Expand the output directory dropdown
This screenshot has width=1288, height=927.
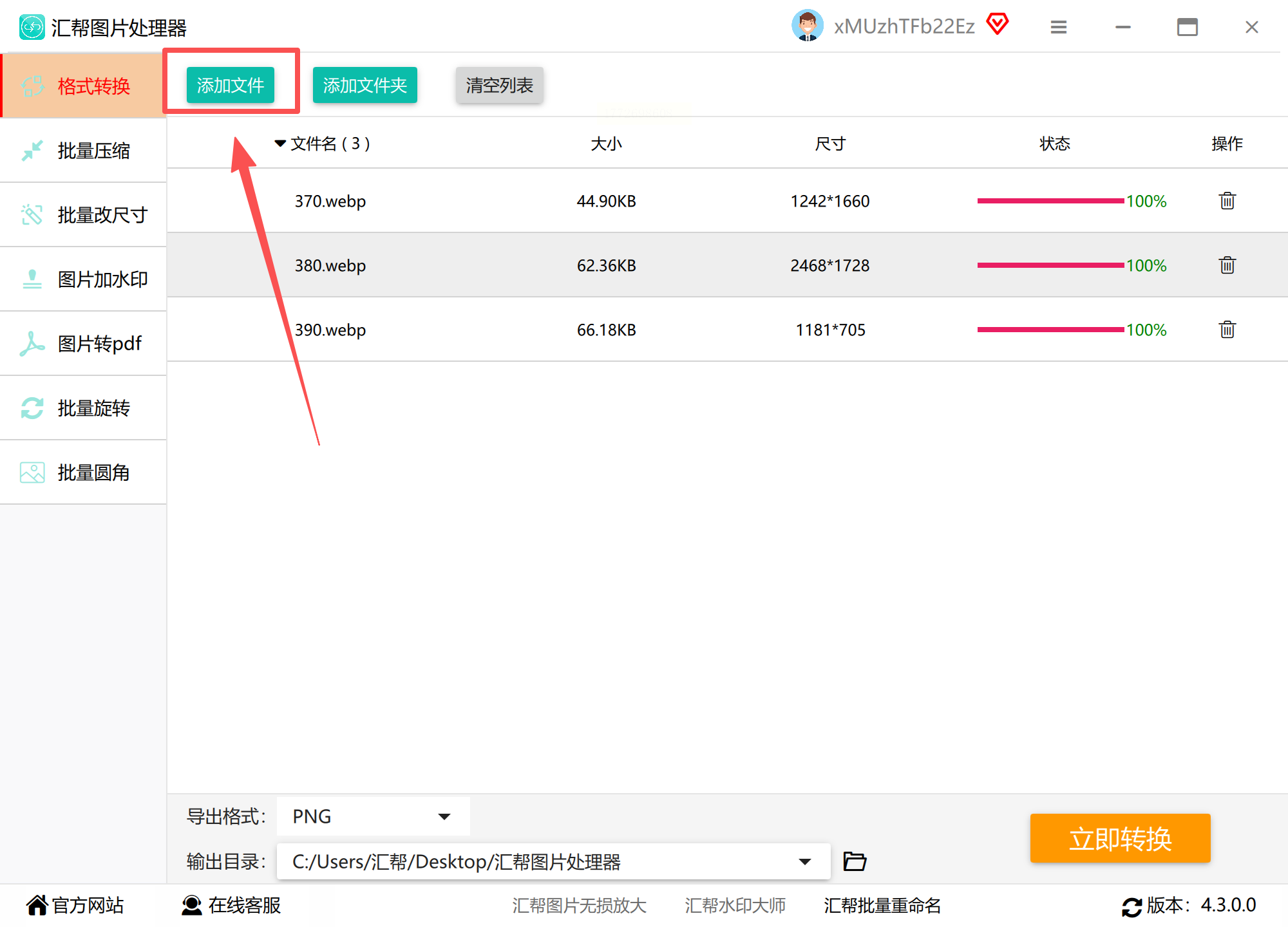coord(804,861)
